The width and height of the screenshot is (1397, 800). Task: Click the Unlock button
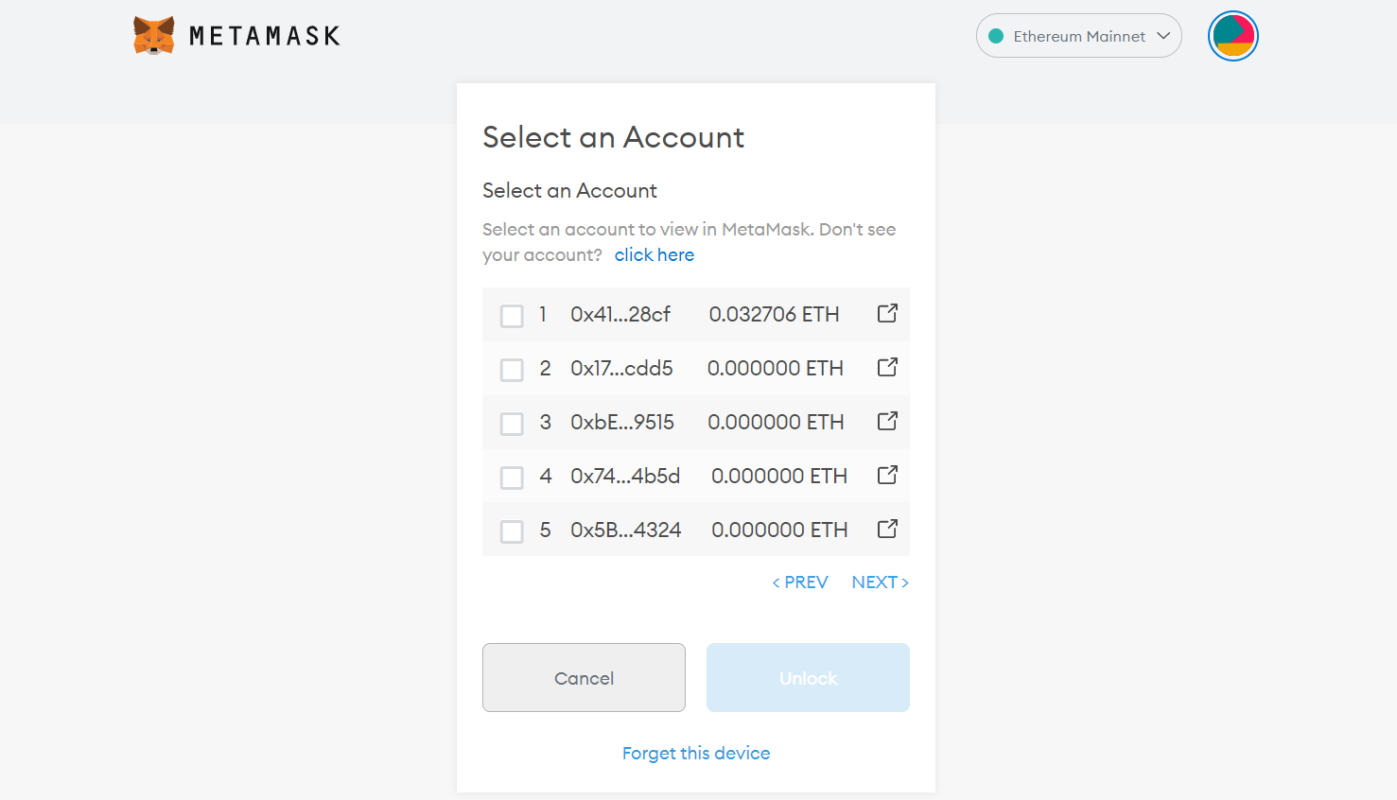[808, 678]
